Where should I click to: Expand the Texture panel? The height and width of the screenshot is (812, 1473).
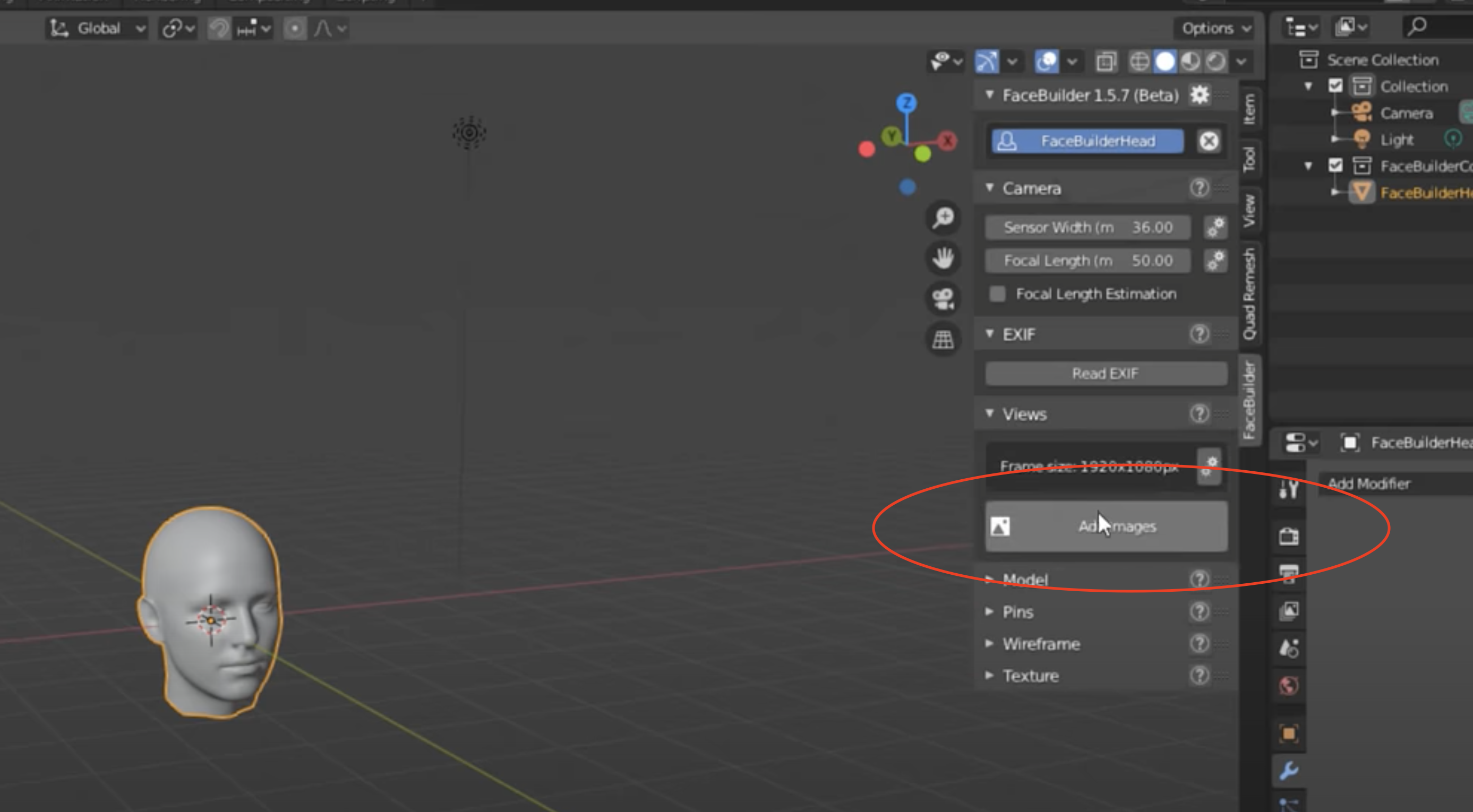pyautogui.click(x=990, y=676)
